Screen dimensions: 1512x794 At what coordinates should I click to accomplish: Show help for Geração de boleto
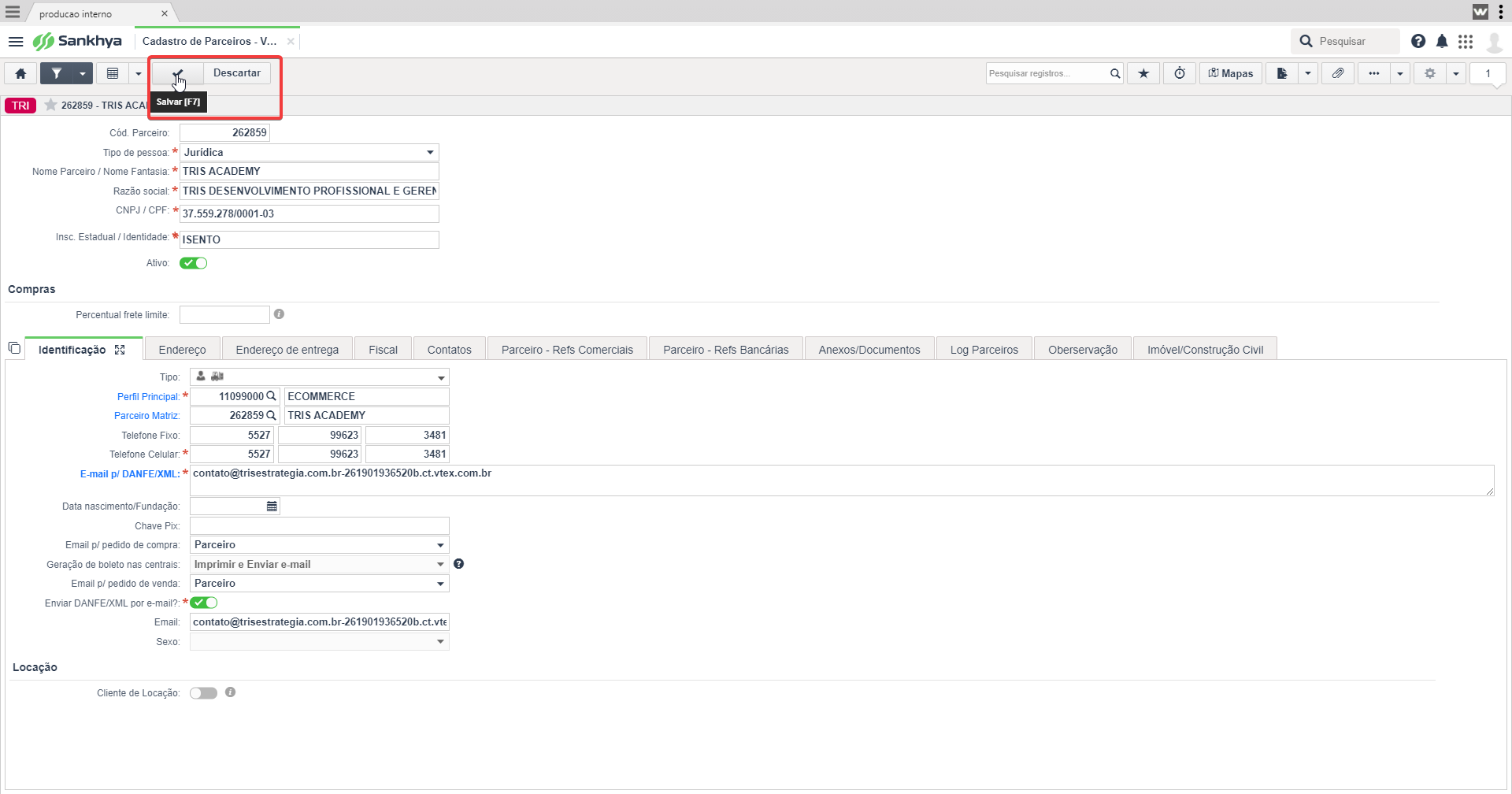point(458,564)
